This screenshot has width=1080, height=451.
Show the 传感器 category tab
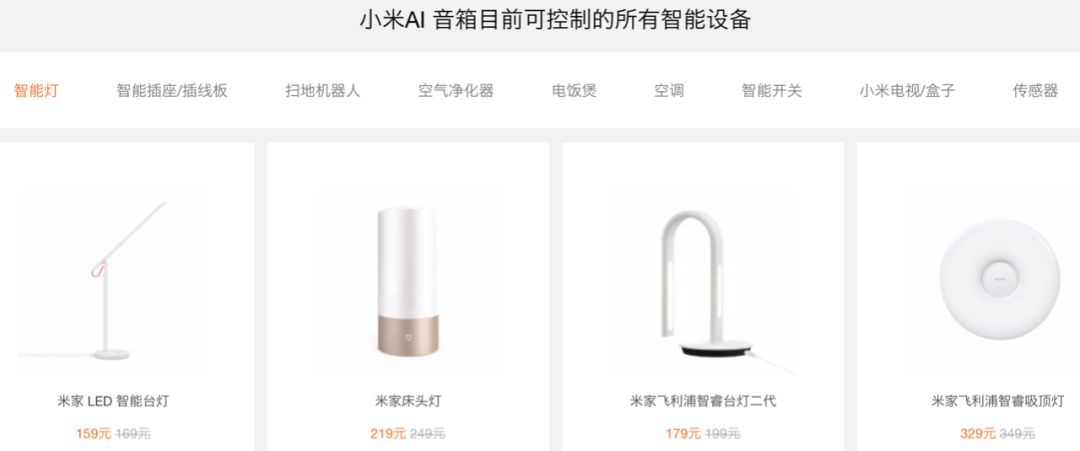click(1035, 91)
